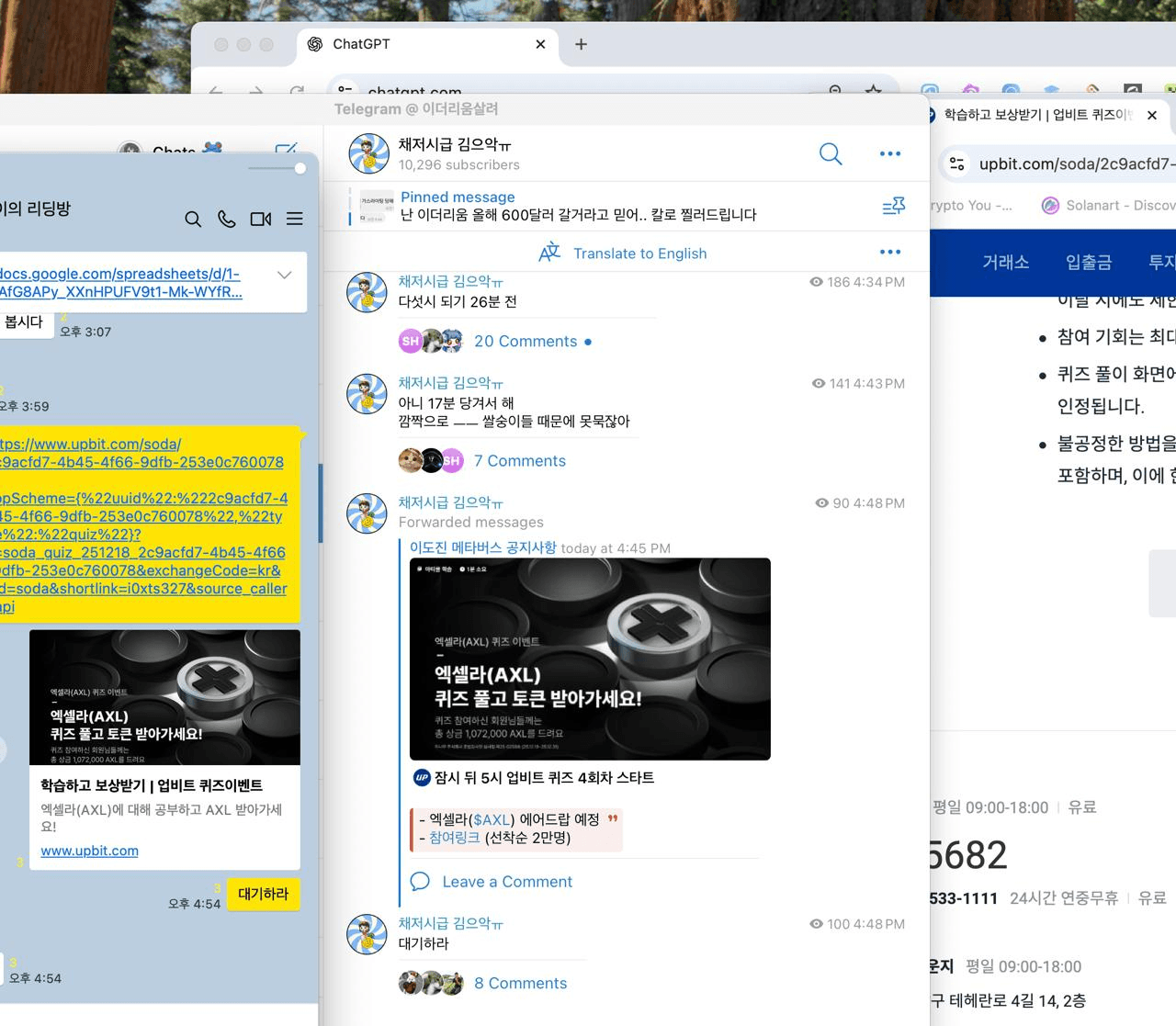Click the Telegram channel search icon

pyautogui.click(x=831, y=154)
